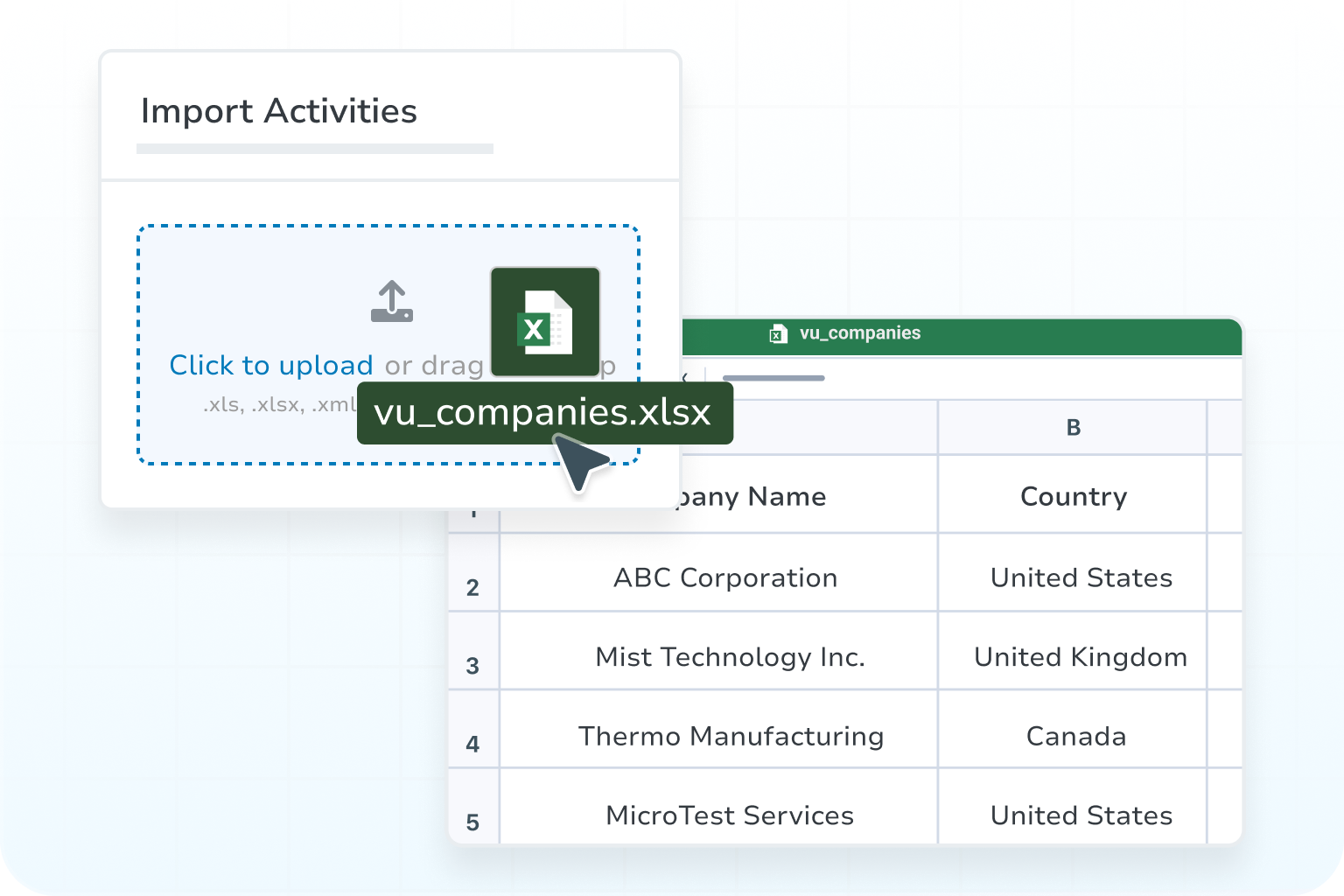Click the small Excel icon in spreadsheet title bar
The height and width of the screenshot is (896, 1344).
click(x=778, y=333)
